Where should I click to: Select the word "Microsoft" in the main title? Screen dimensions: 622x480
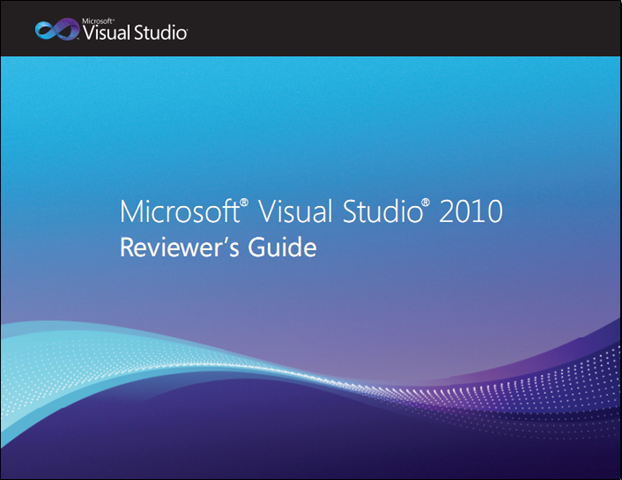click(x=176, y=213)
